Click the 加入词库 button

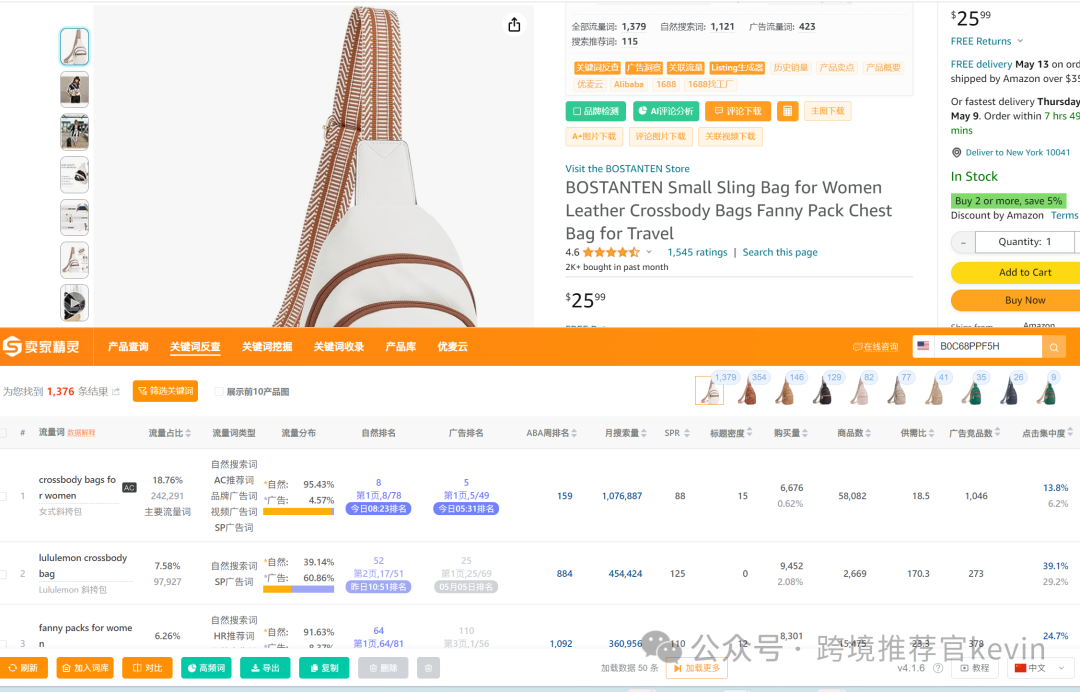(85, 668)
